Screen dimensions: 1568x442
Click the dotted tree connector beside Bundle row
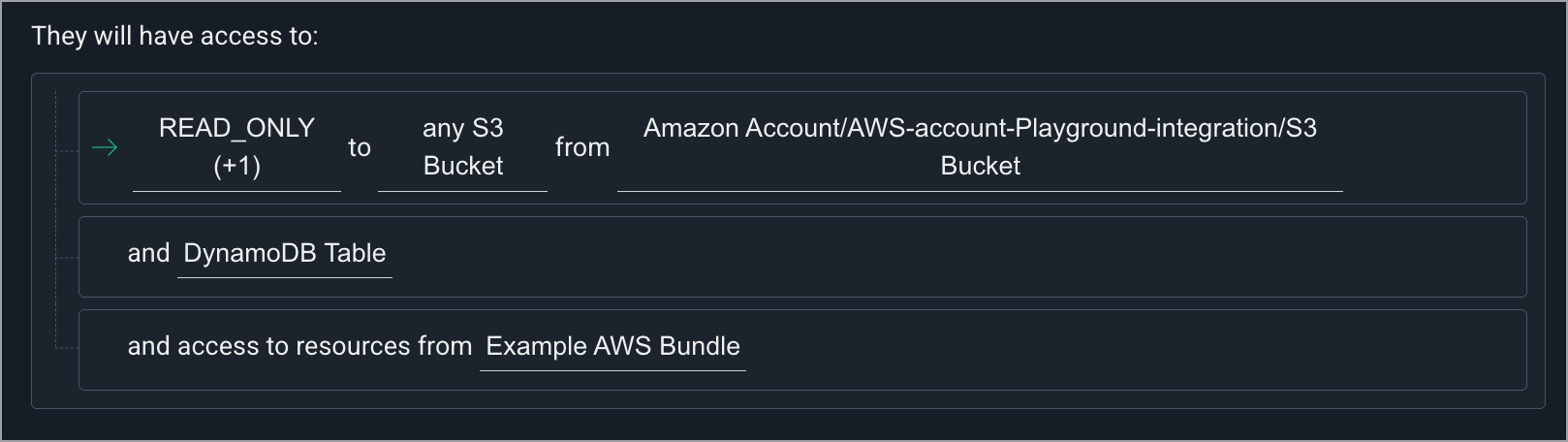pyautogui.click(x=66, y=346)
